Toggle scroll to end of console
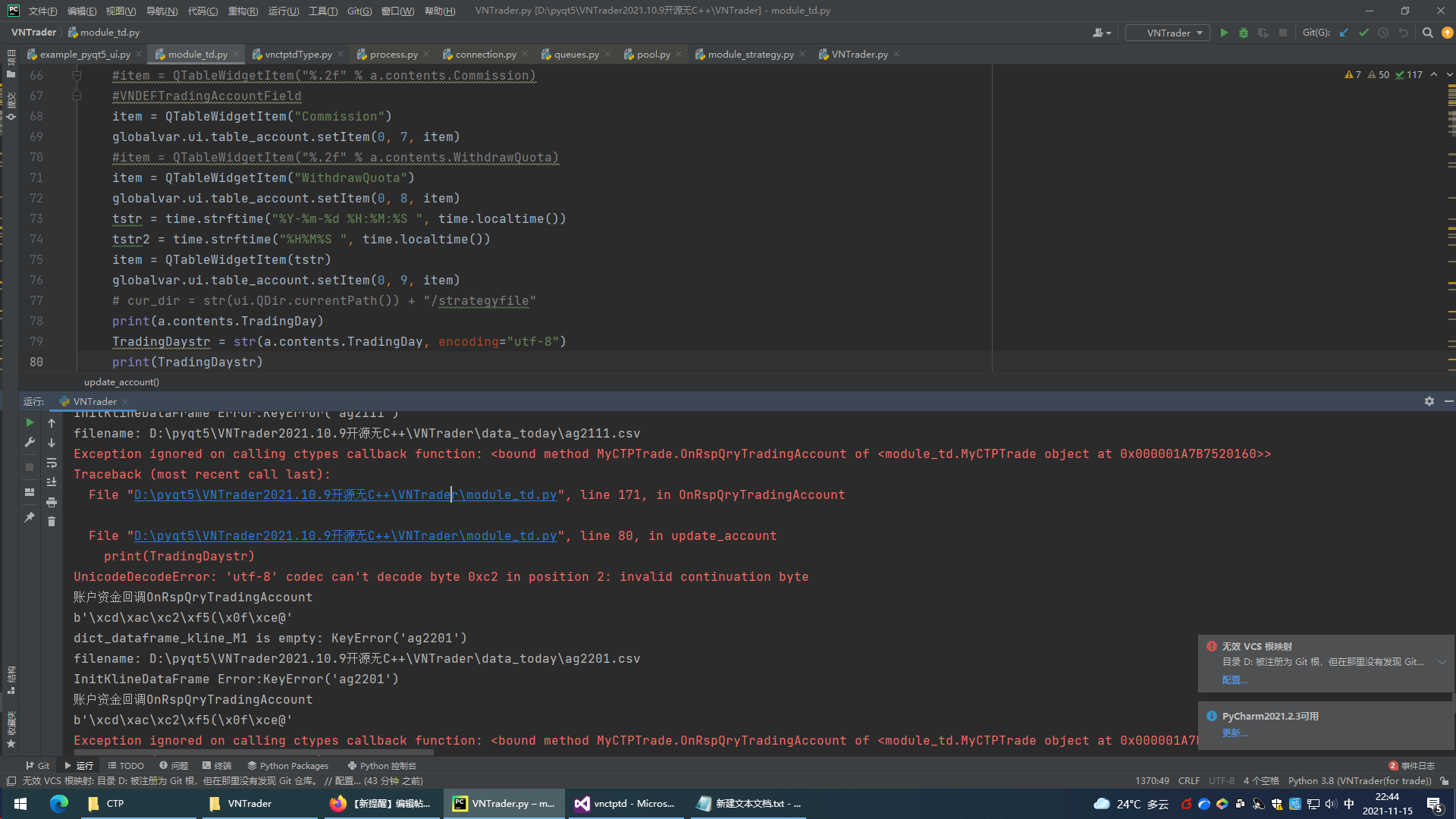Viewport: 1456px width, 819px height. pyautogui.click(x=52, y=482)
